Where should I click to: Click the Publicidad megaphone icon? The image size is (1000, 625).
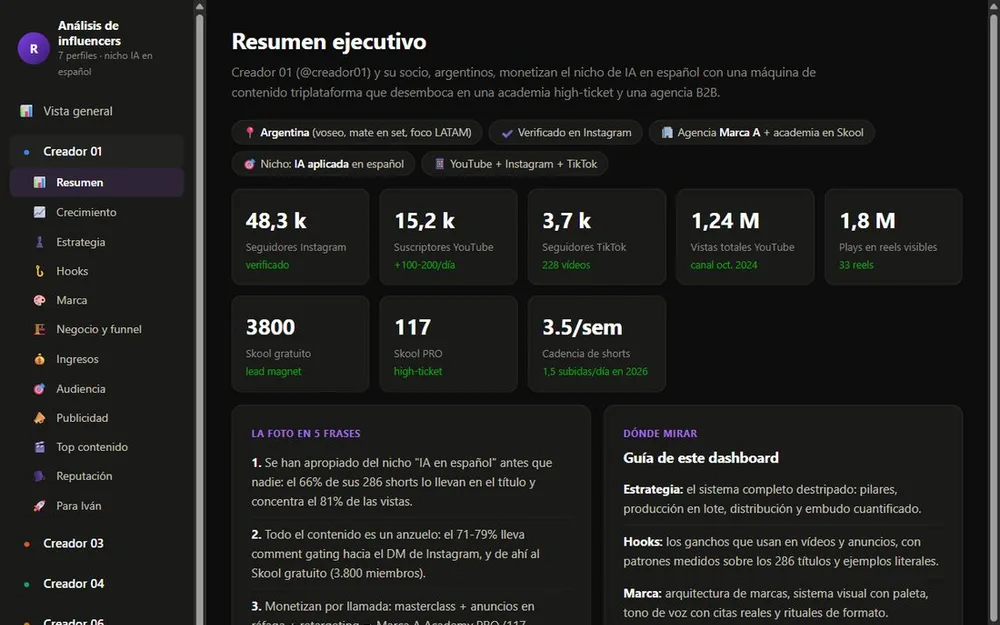coord(40,418)
